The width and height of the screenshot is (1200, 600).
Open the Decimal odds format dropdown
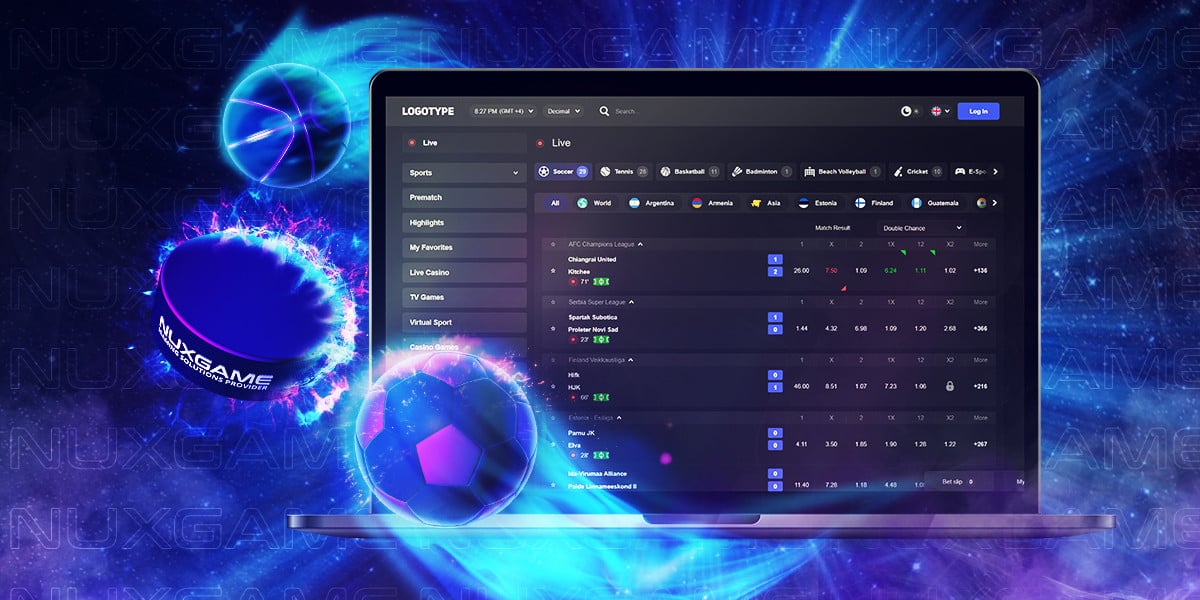(x=565, y=111)
